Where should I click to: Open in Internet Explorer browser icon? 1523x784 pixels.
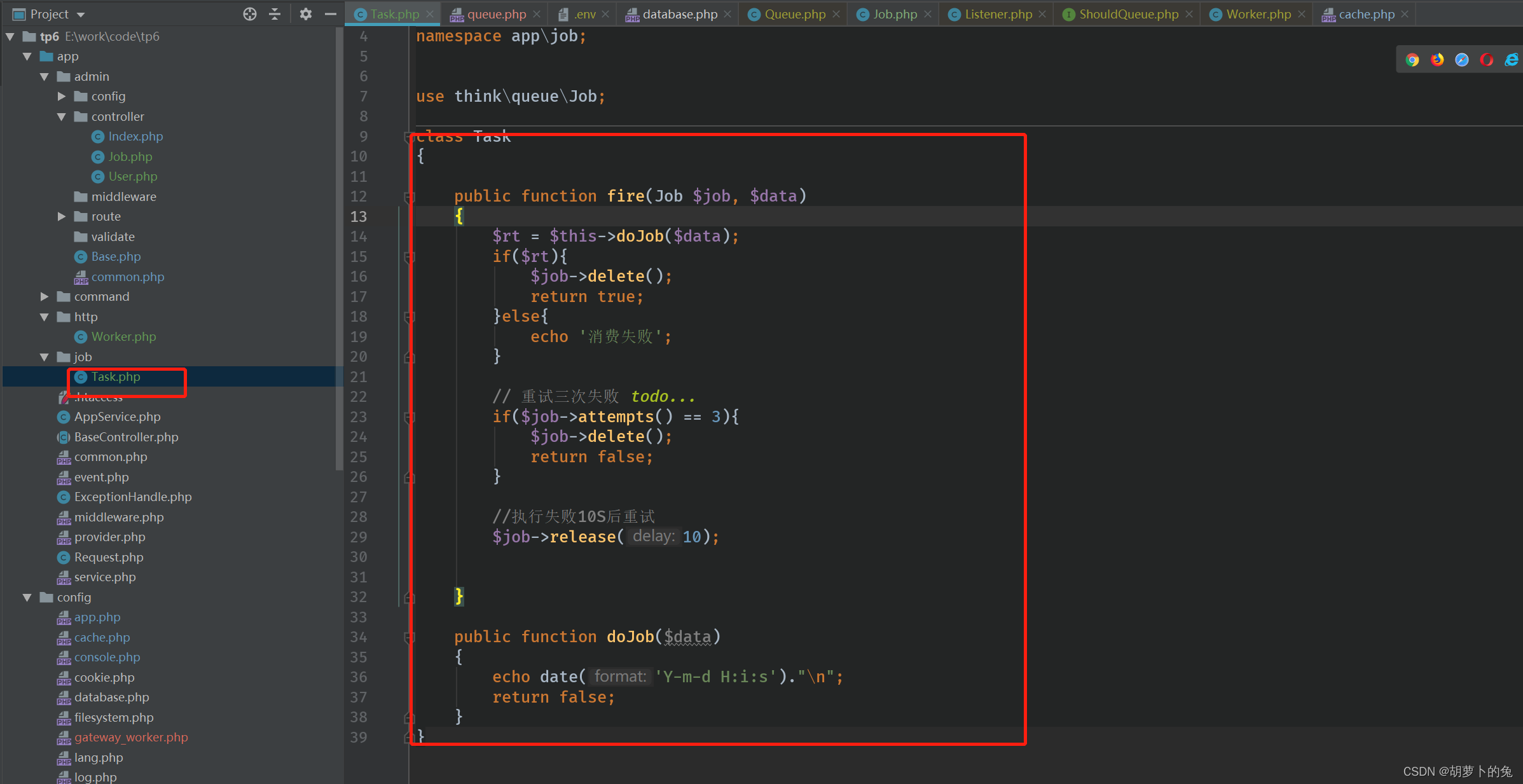[x=1512, y=60]
